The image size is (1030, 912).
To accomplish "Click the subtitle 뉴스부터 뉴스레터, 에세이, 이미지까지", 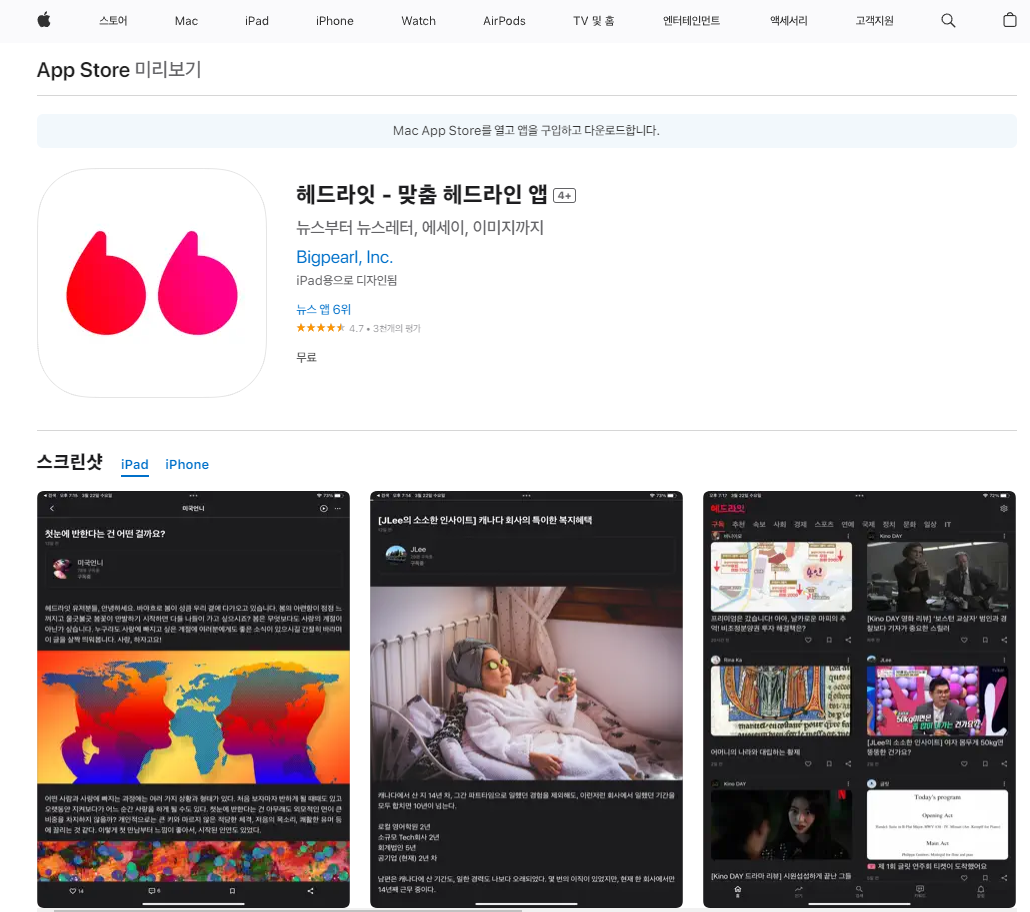I will coord(420,228).
